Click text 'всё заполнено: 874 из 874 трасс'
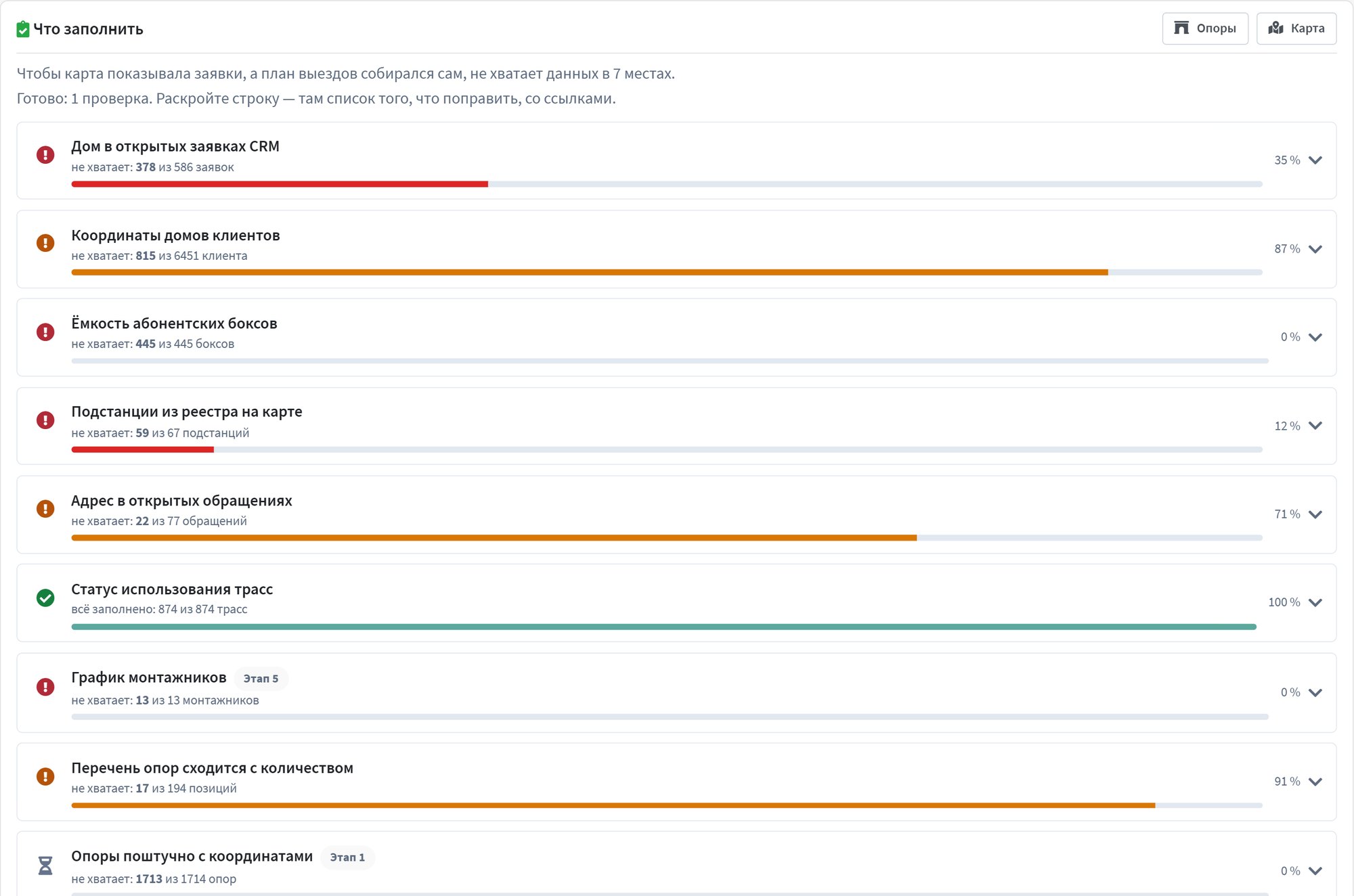1354x896 pixels. [x=159, y=609]
